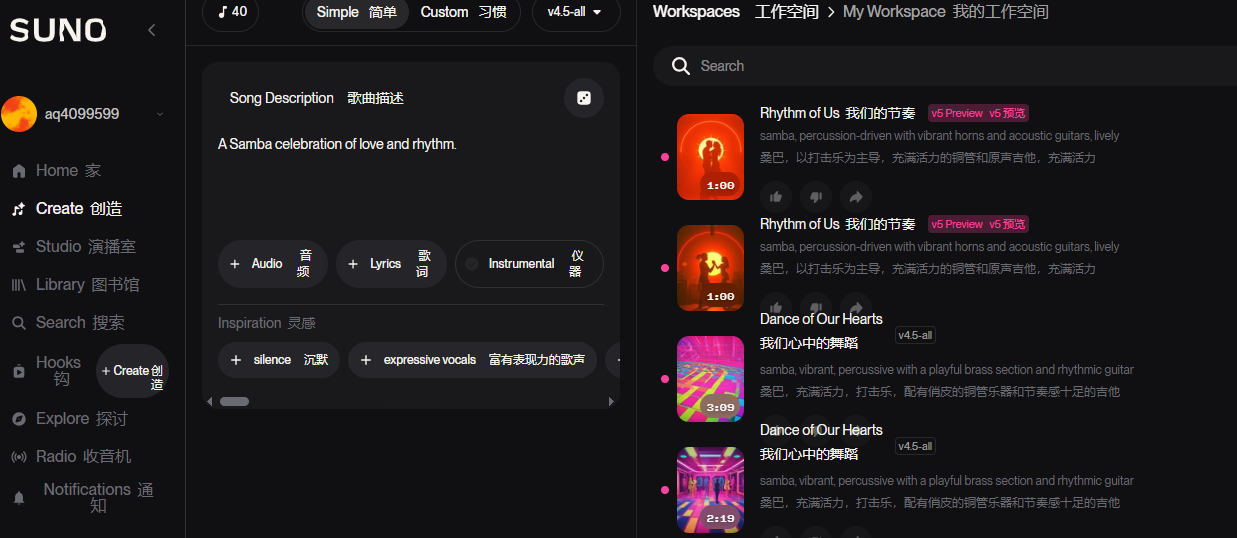Click the + Create button beside Hooks

click(x=132, y=371)
